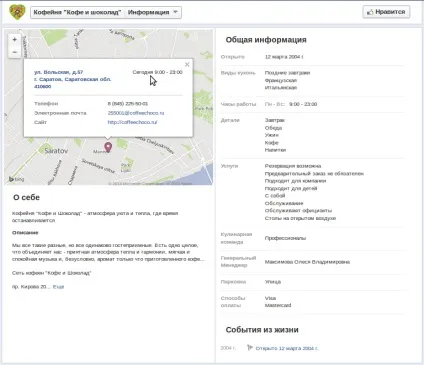Expand description with the Еще link
The width and height of the screenshot is (424, 365).
pos(58,287)
